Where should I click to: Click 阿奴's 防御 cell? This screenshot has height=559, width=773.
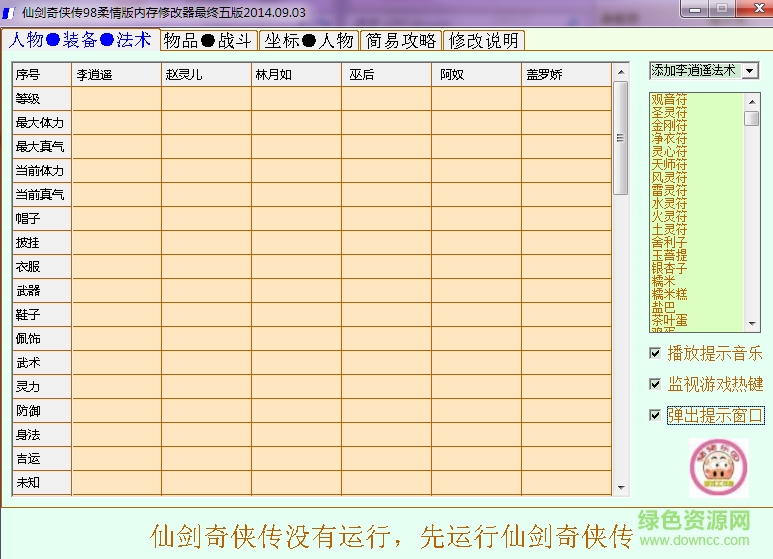point(476,411)
